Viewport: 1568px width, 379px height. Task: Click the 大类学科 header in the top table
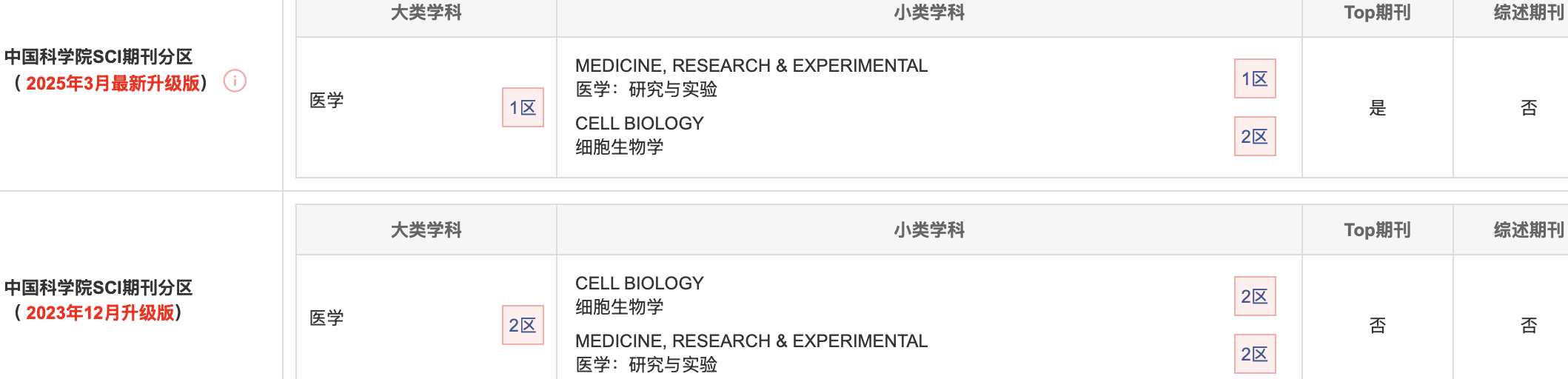coord(426,13)
